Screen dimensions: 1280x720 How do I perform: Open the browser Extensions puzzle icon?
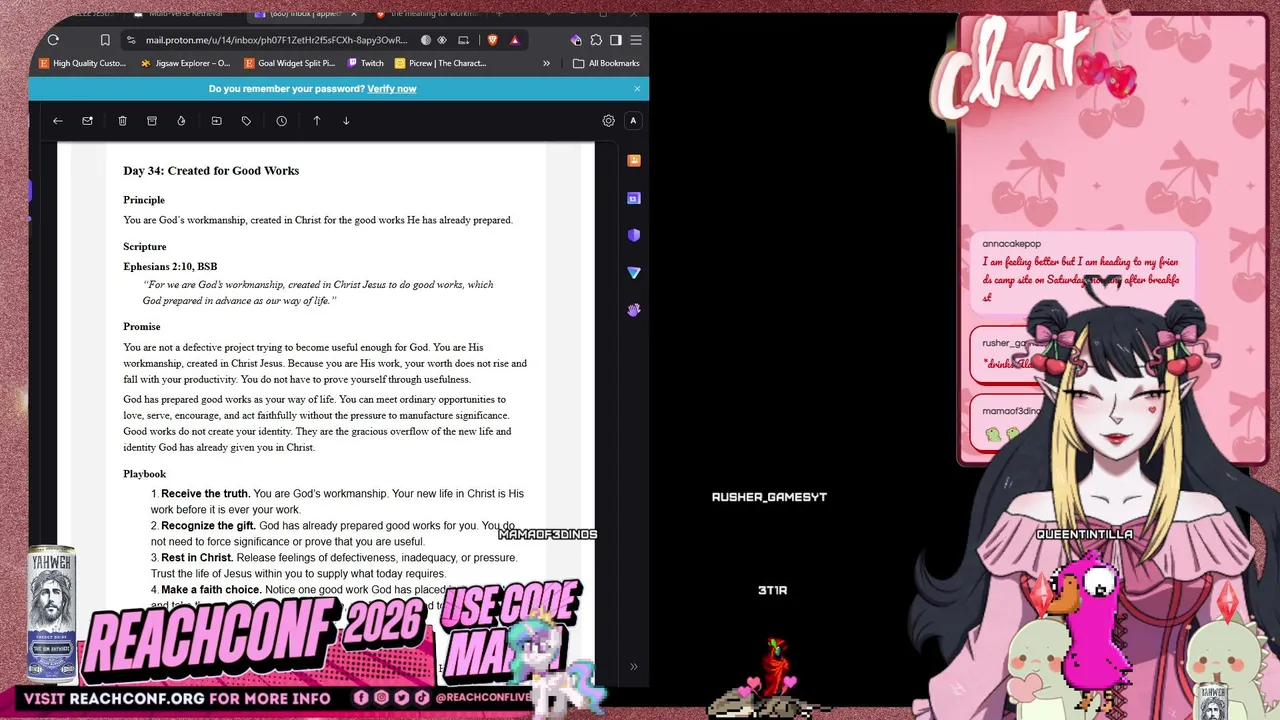[596, 40]
